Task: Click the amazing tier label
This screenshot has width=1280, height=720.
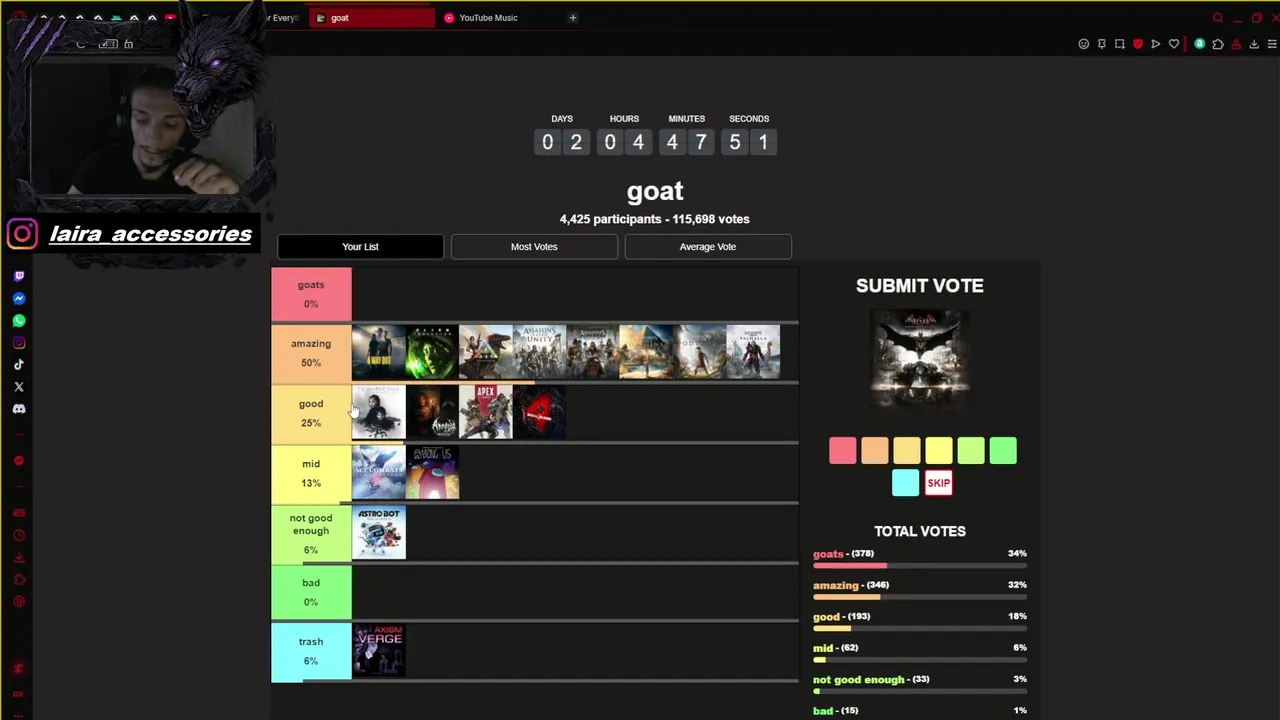Action: click(x=311, y=353)
